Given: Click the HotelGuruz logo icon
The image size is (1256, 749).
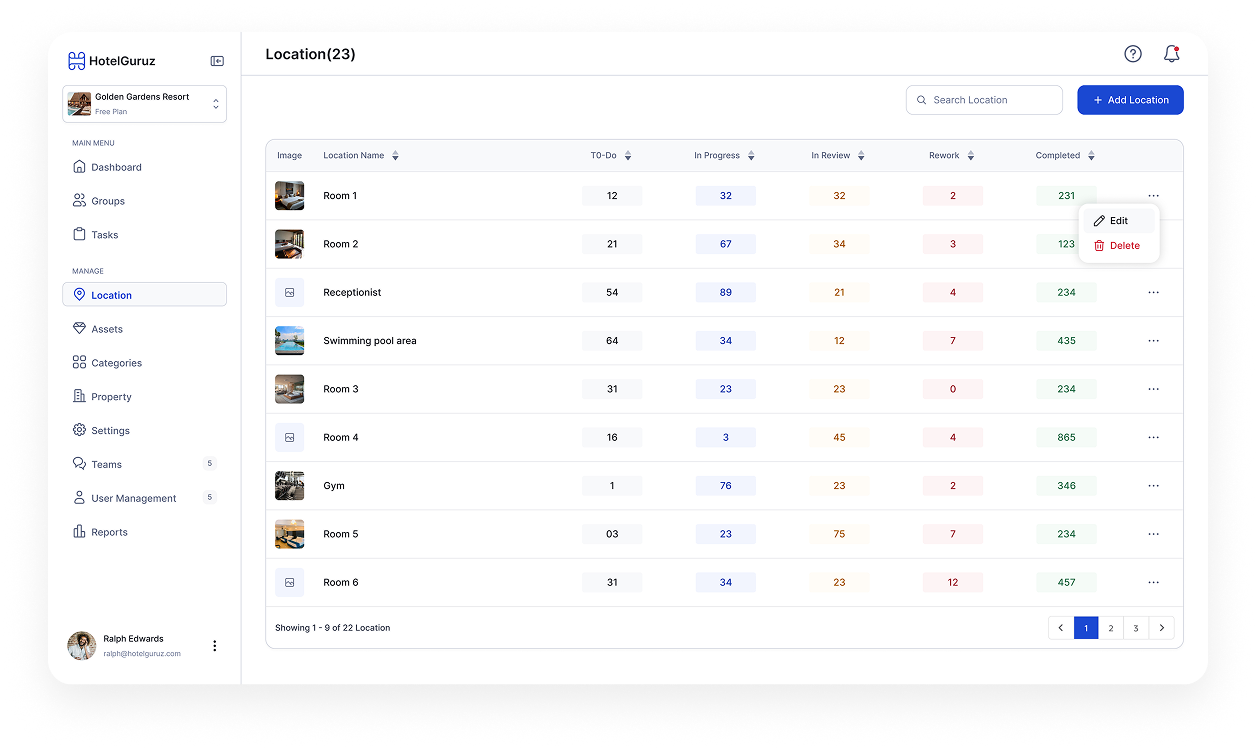Looking at the screenshot, I should pyautogui.click(x=76, y=61).
